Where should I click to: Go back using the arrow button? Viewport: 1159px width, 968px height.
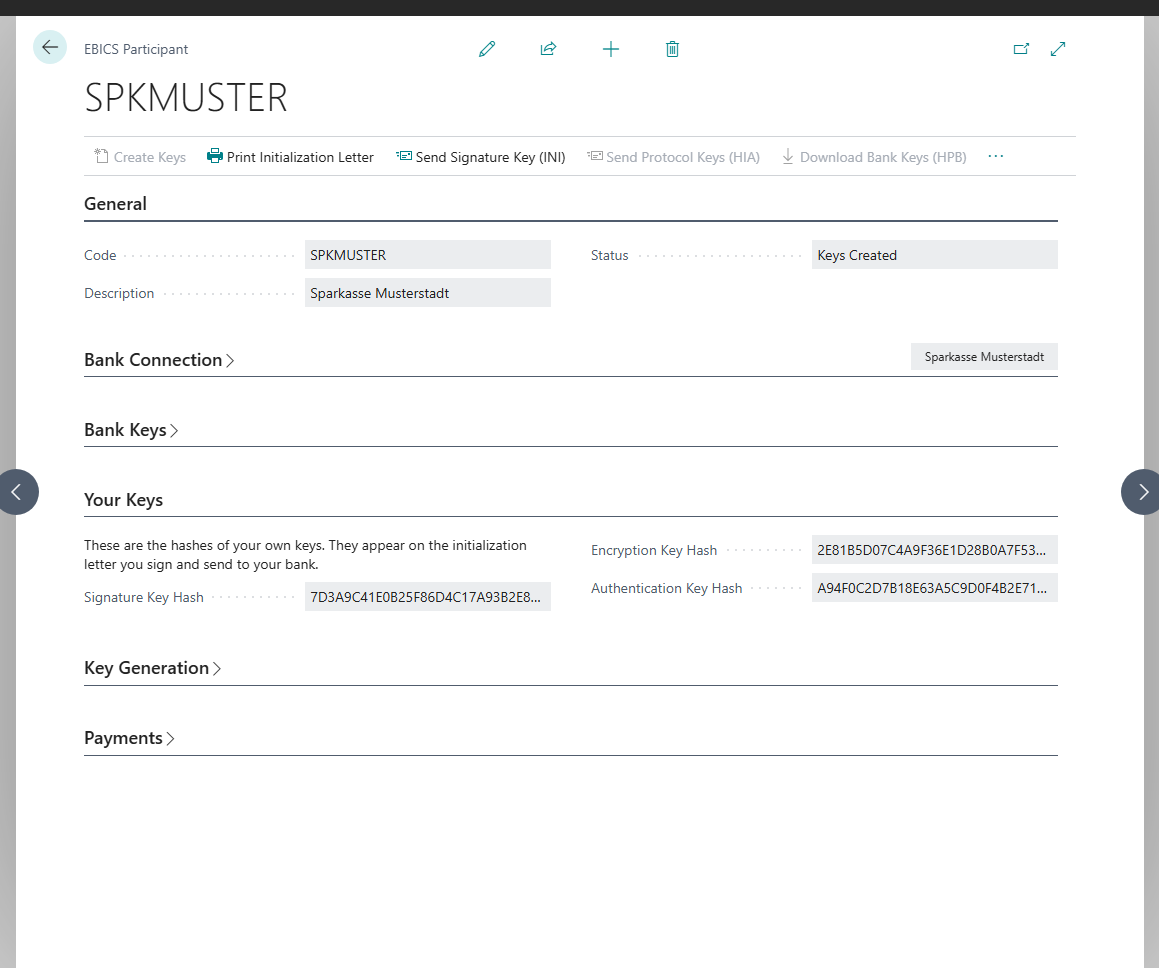(50, 47)
